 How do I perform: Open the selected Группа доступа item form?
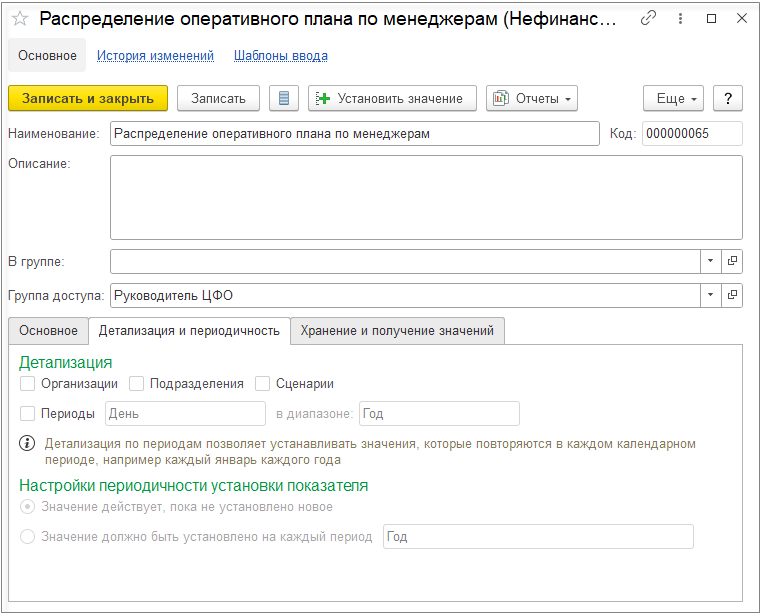732,295
